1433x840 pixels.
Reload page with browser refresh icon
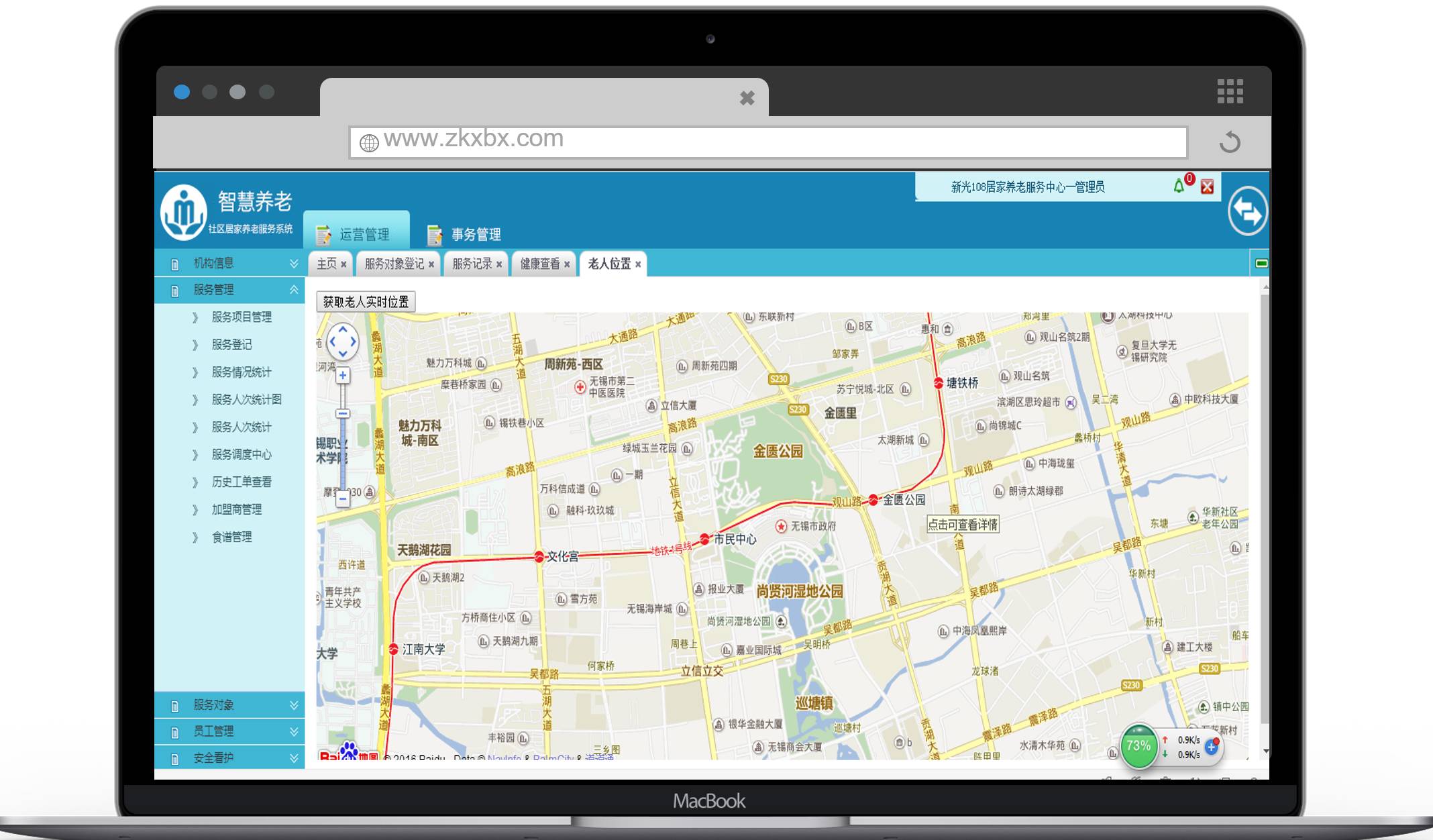click(1230, 142)
